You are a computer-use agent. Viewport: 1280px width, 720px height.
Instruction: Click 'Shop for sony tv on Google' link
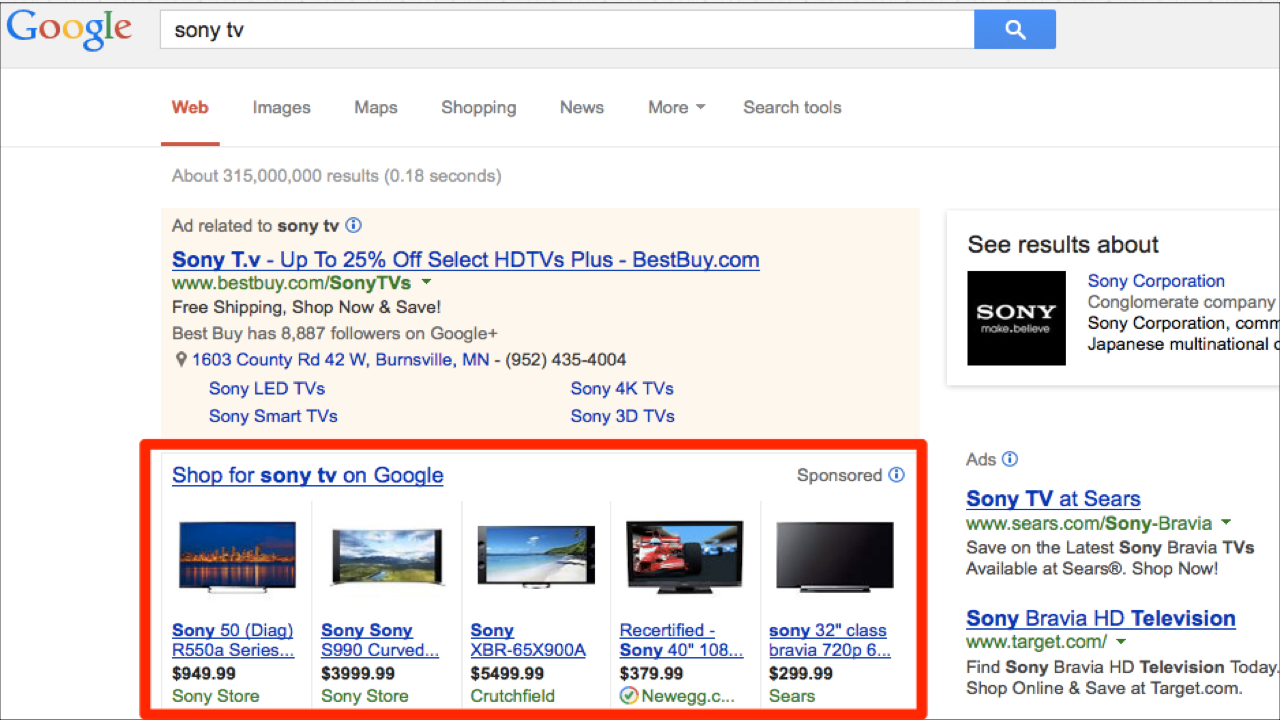point(307,475)
